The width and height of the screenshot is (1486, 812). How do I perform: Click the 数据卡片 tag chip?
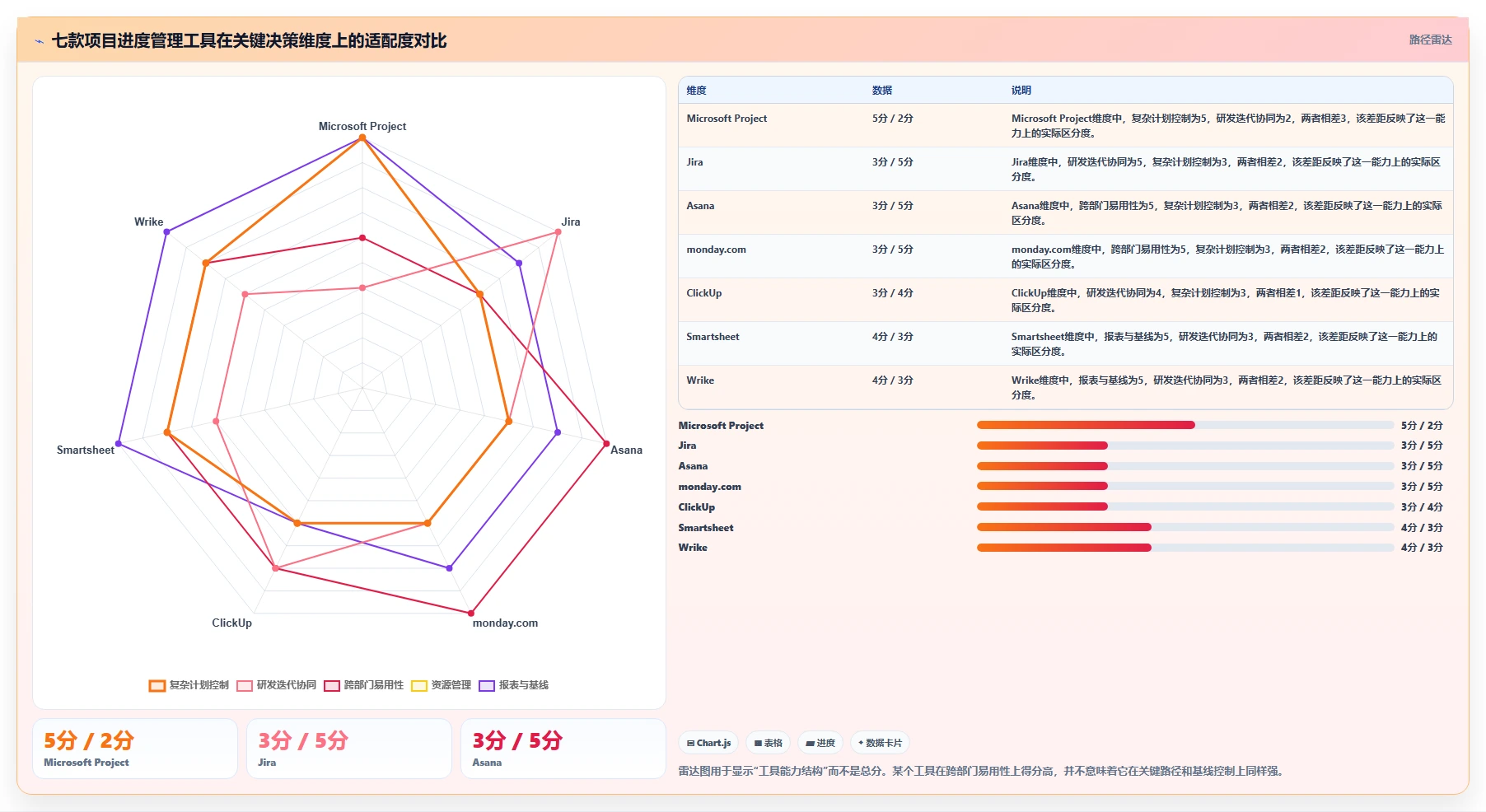[x=880, y=743]
